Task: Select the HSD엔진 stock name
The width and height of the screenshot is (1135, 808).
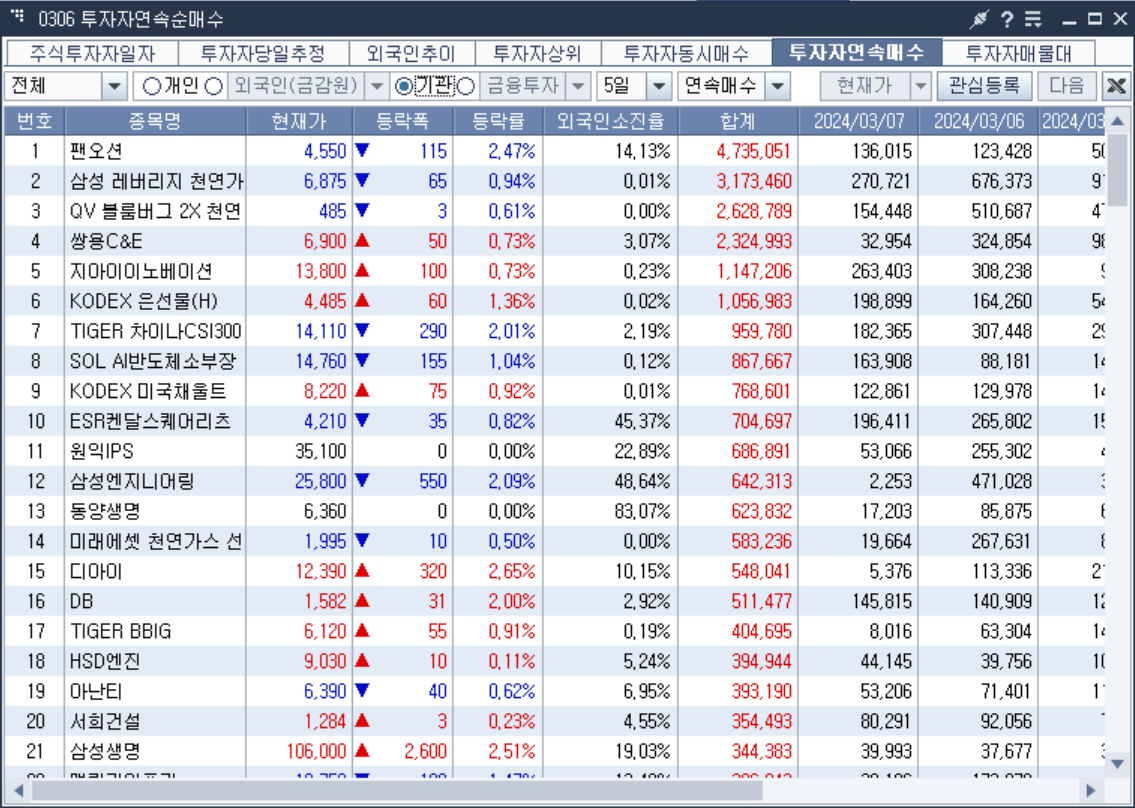Action: pos(105,661)
